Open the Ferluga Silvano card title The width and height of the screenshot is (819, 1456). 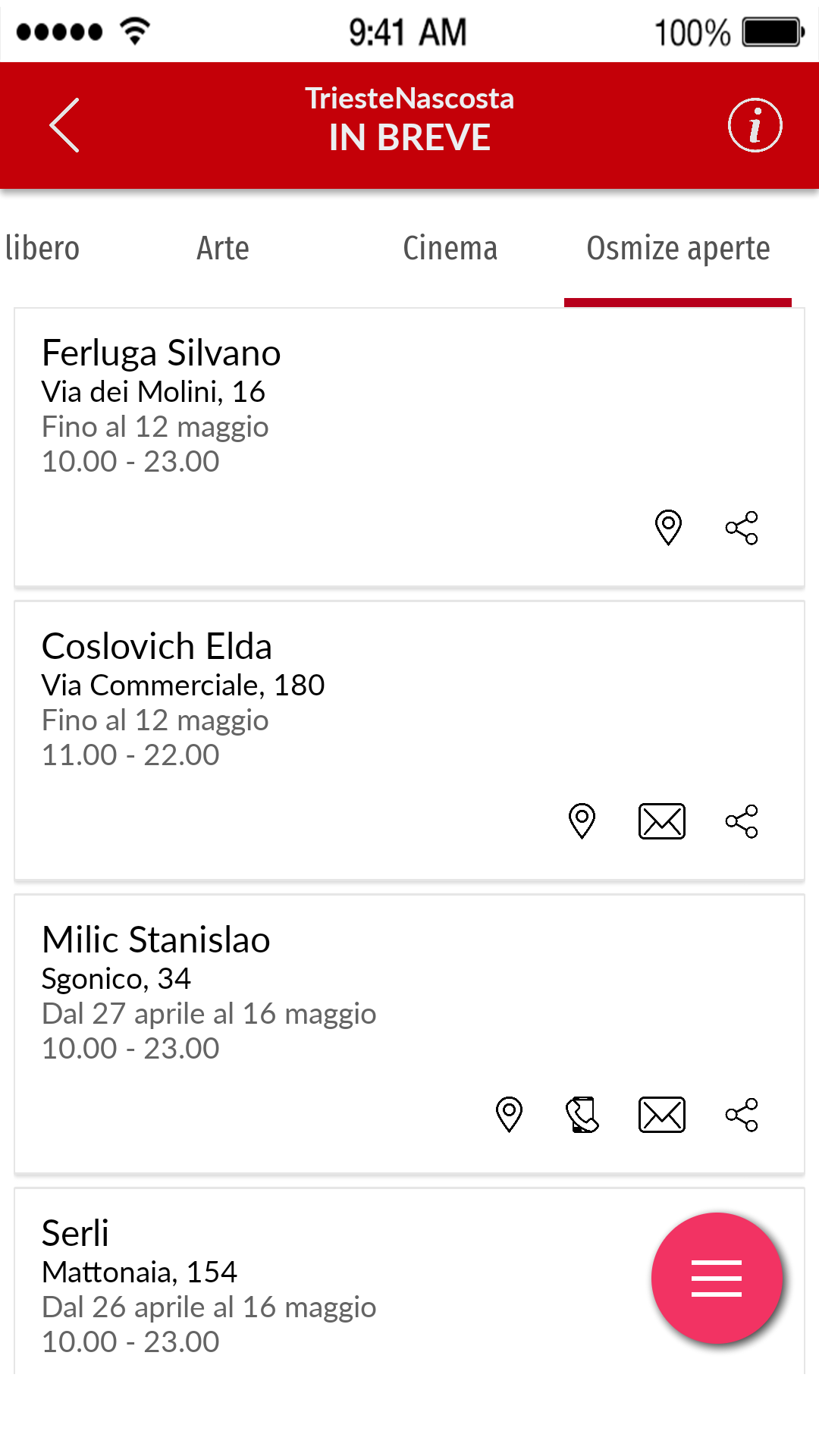(x=161, y=353)
